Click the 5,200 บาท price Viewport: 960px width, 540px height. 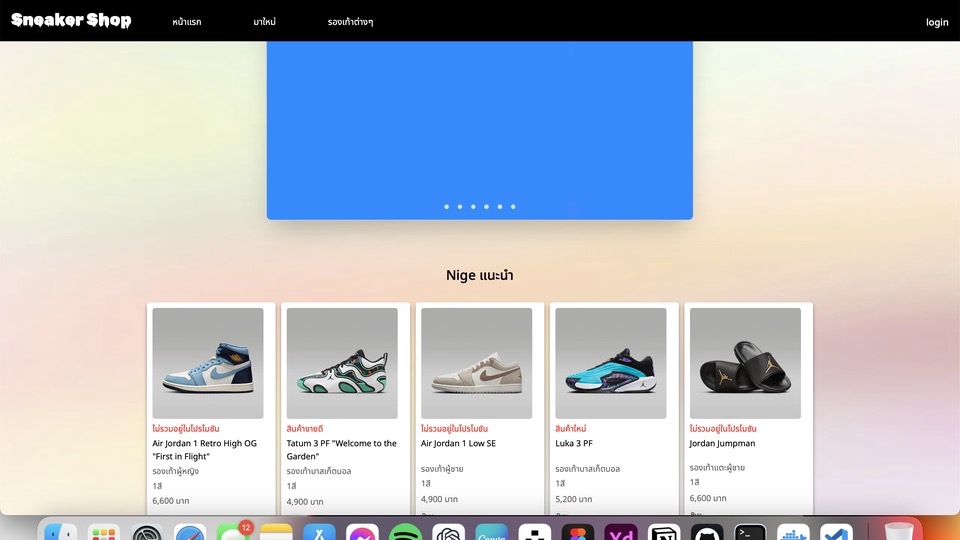[x=574, y=499]
